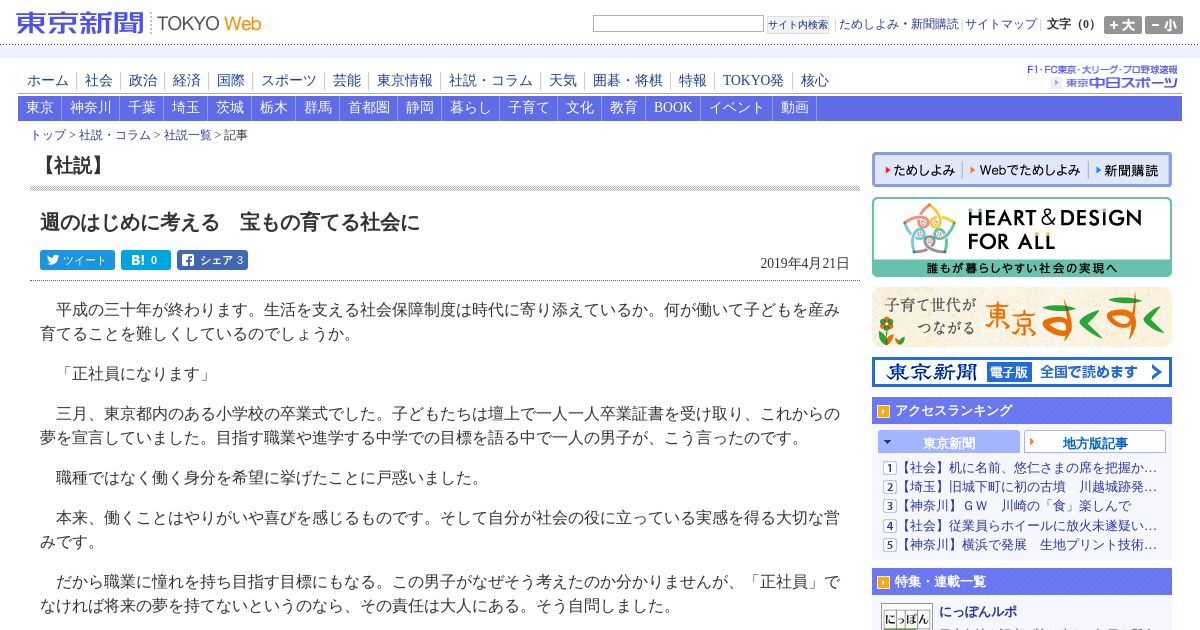Open the 核心 menu item
This screenshot has height=630, width=1200.
815,81
